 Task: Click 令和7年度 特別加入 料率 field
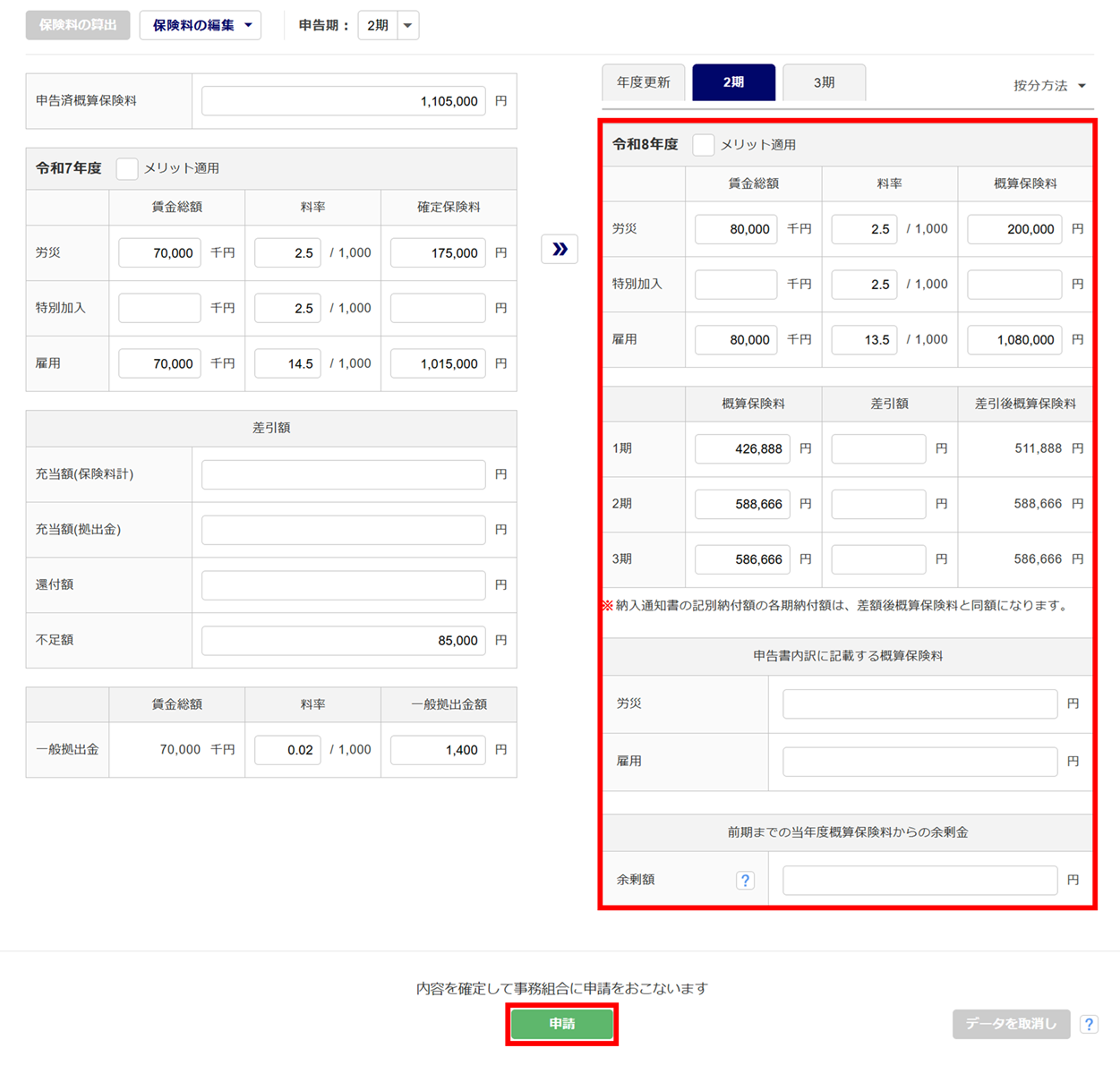click(x=287, y=308)
